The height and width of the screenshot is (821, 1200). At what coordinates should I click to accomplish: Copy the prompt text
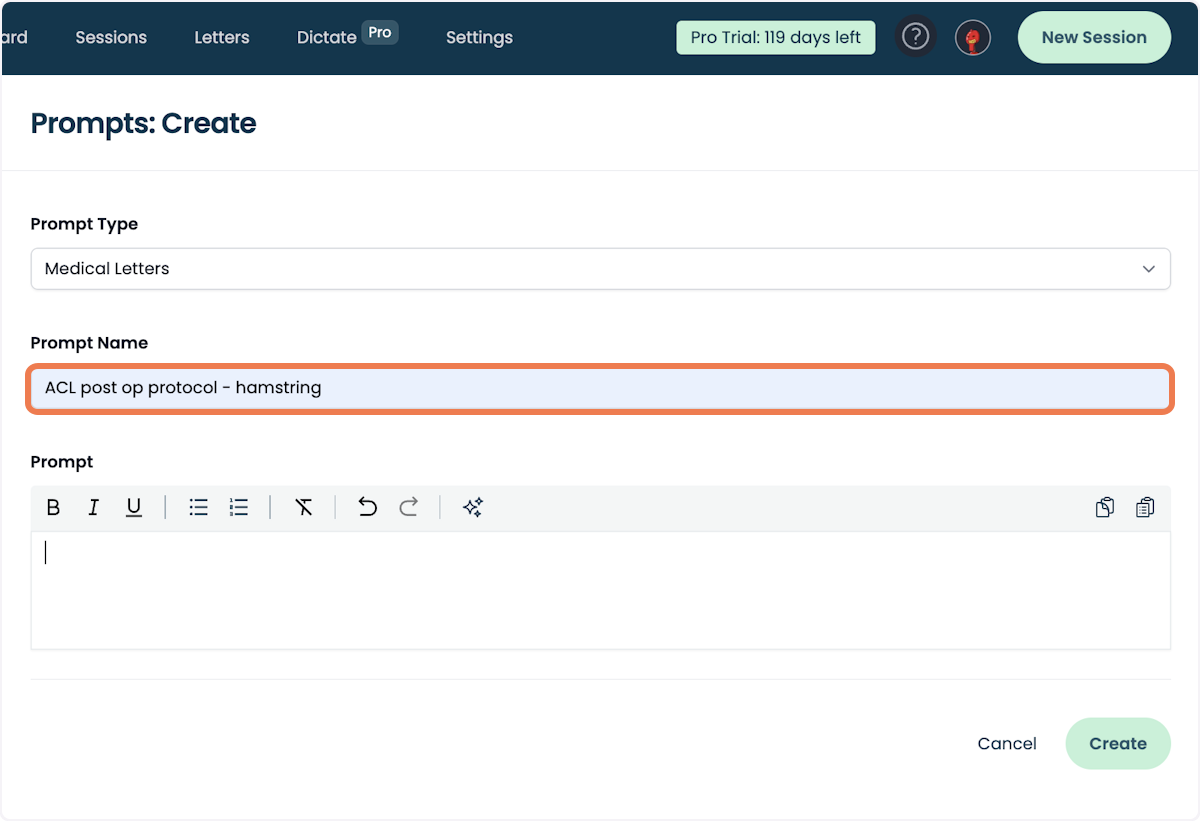click(1104, 507)
